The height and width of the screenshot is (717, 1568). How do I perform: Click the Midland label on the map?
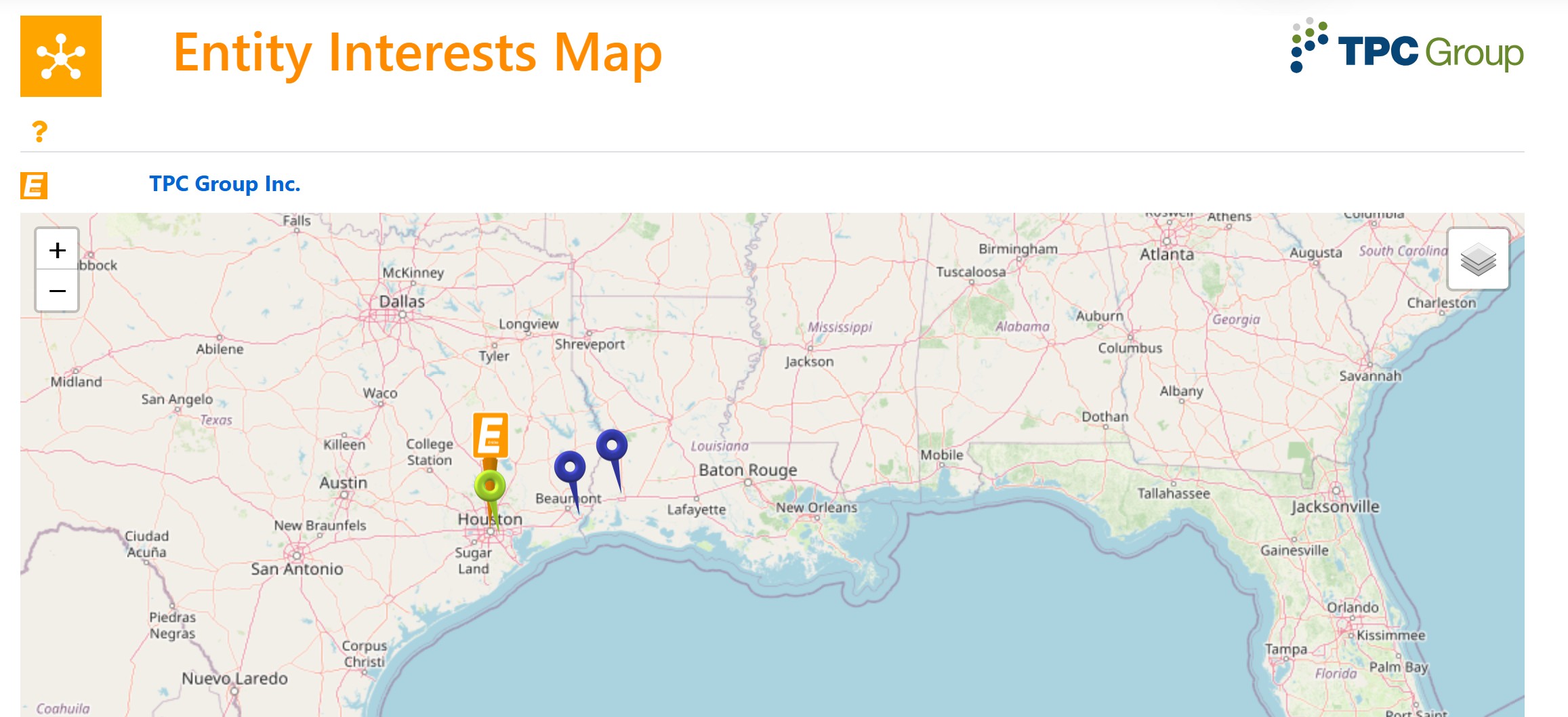[76, 382]
